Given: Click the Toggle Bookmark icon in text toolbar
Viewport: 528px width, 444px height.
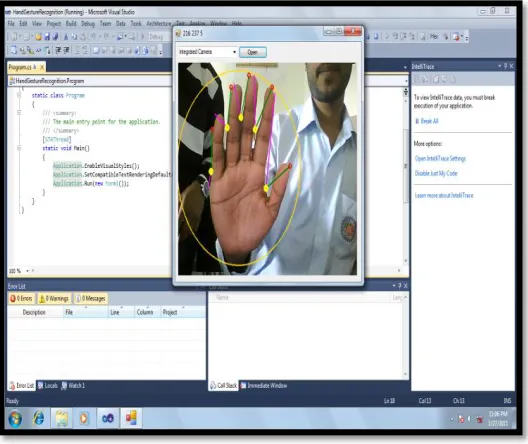Looking at the screenshot, I should click(96, 50).
